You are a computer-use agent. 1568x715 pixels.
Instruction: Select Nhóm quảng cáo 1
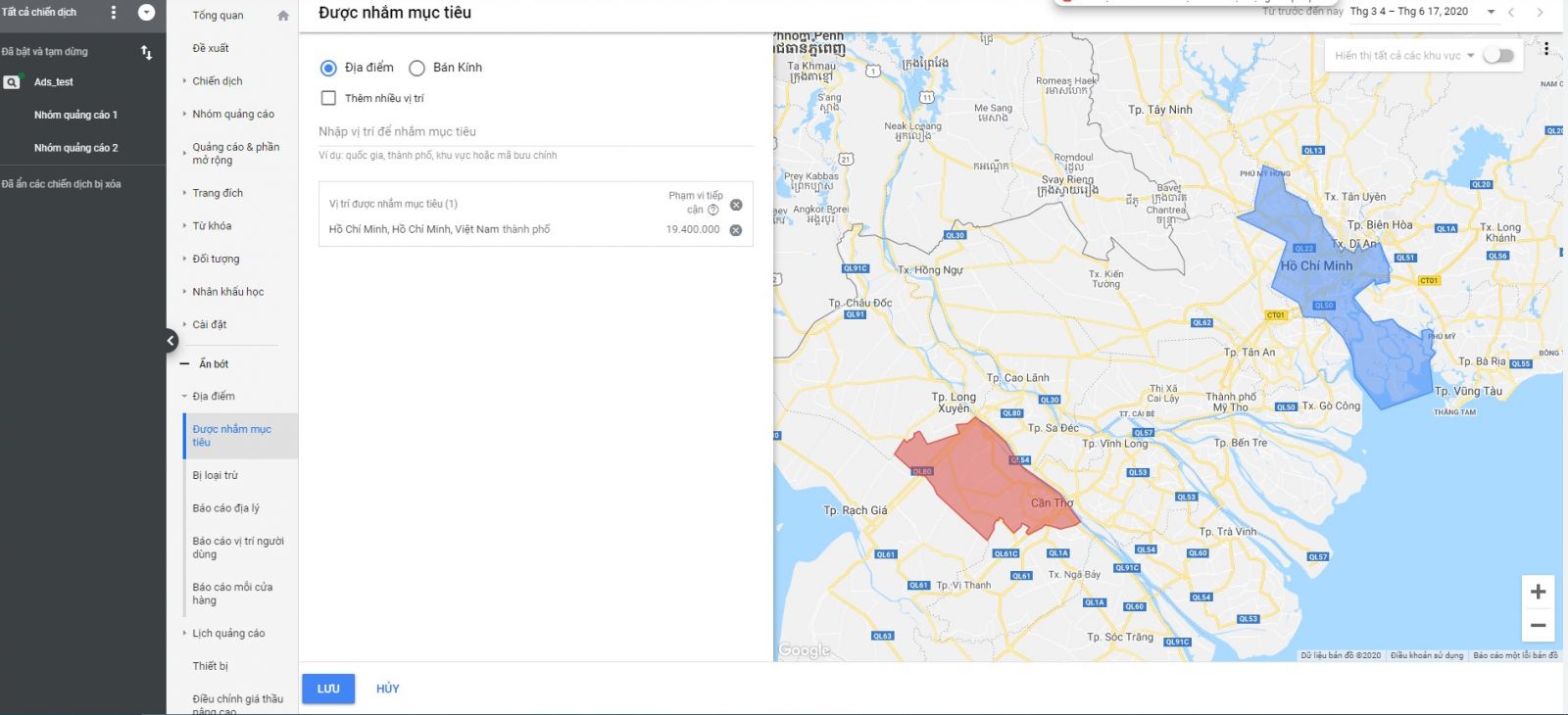pyautogui.click(x=75, y=116)
